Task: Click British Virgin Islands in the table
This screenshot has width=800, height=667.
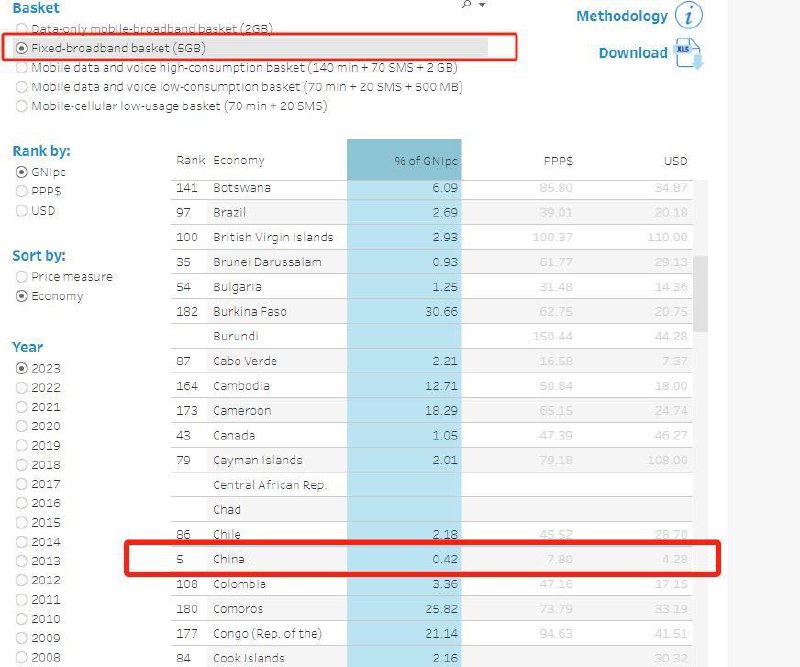Action: tap(273, 237)
